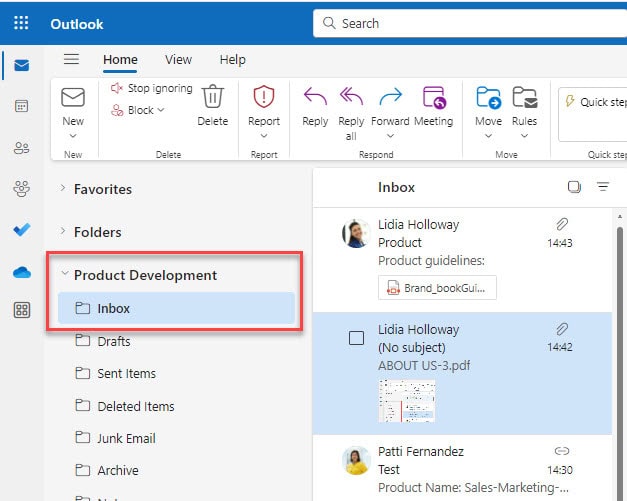
Task: Open the Deleted Items folder
Action: (x=176, y=406)
